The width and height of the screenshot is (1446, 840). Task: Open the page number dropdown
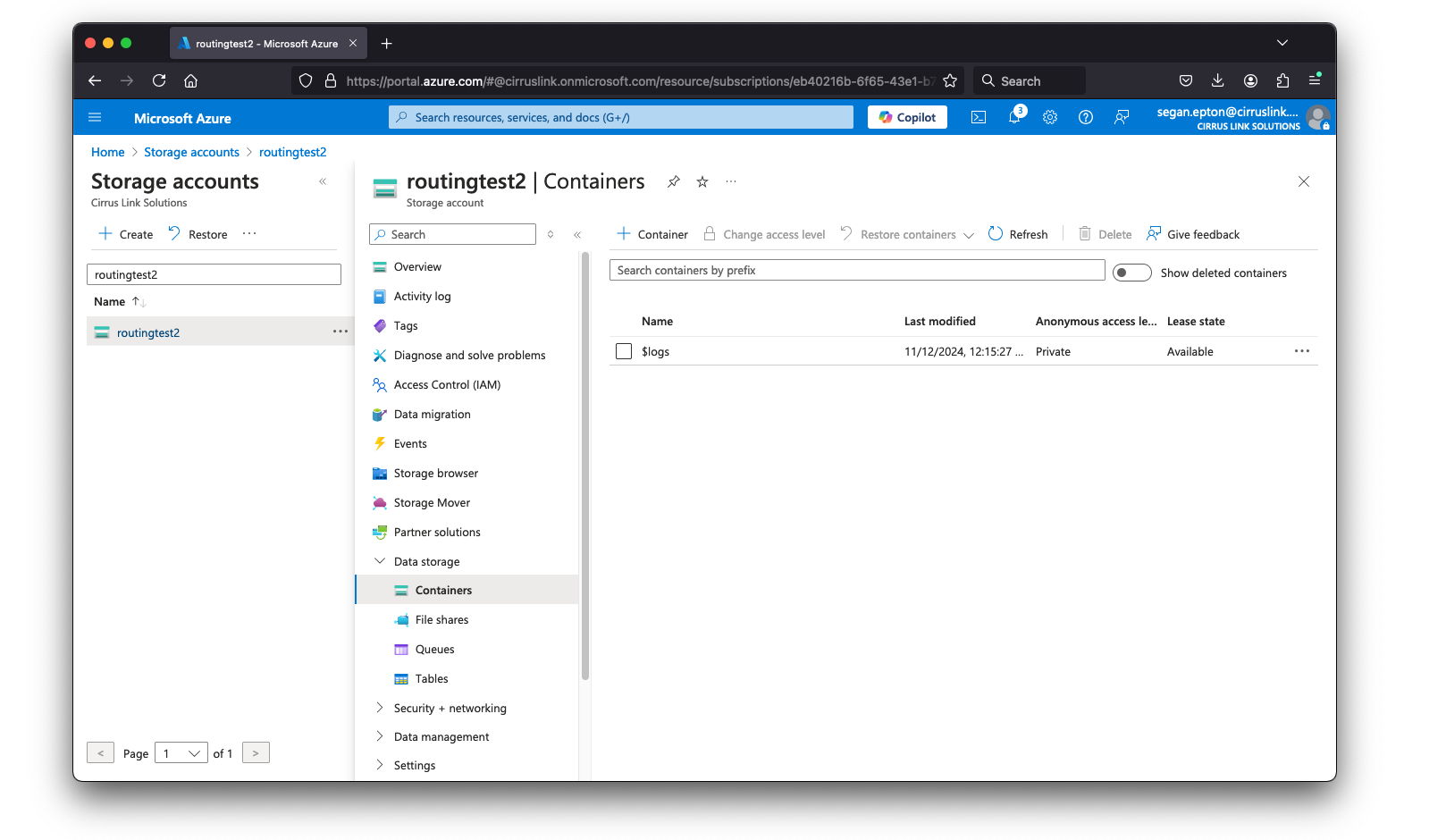pyautogui.click(x=181, y=753)
